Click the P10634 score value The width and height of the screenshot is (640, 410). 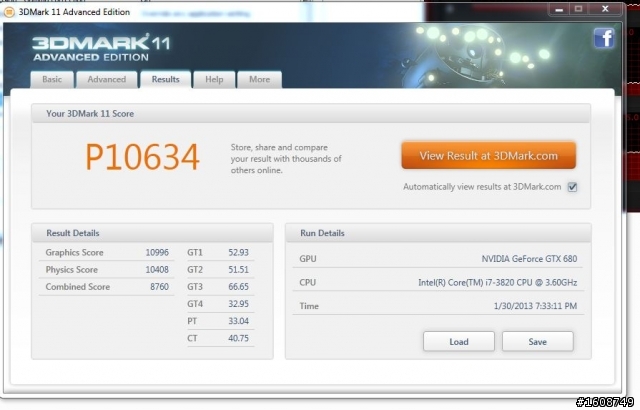[x=142, y=157]
